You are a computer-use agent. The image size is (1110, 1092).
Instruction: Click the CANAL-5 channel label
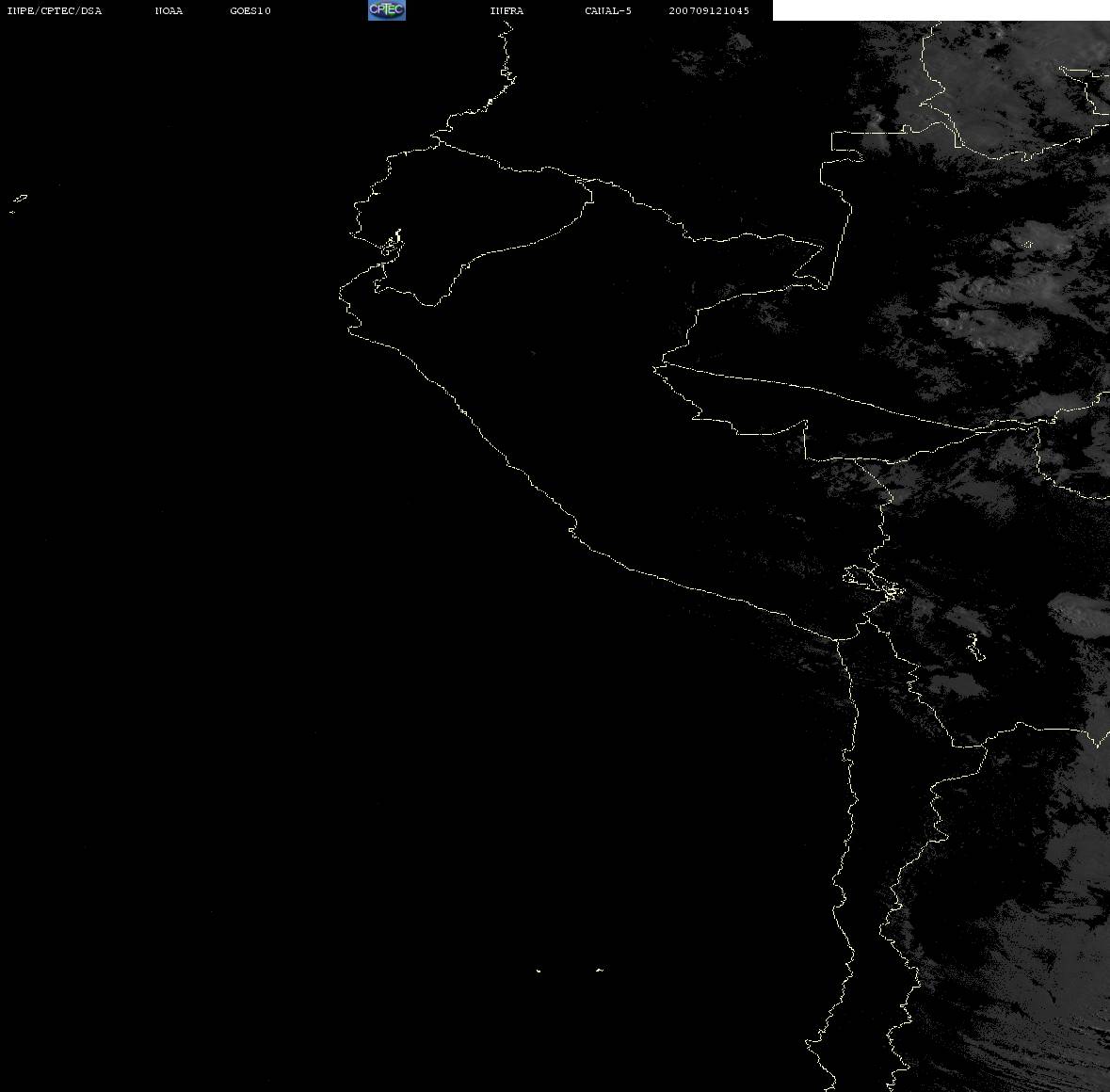click(608, 10)
